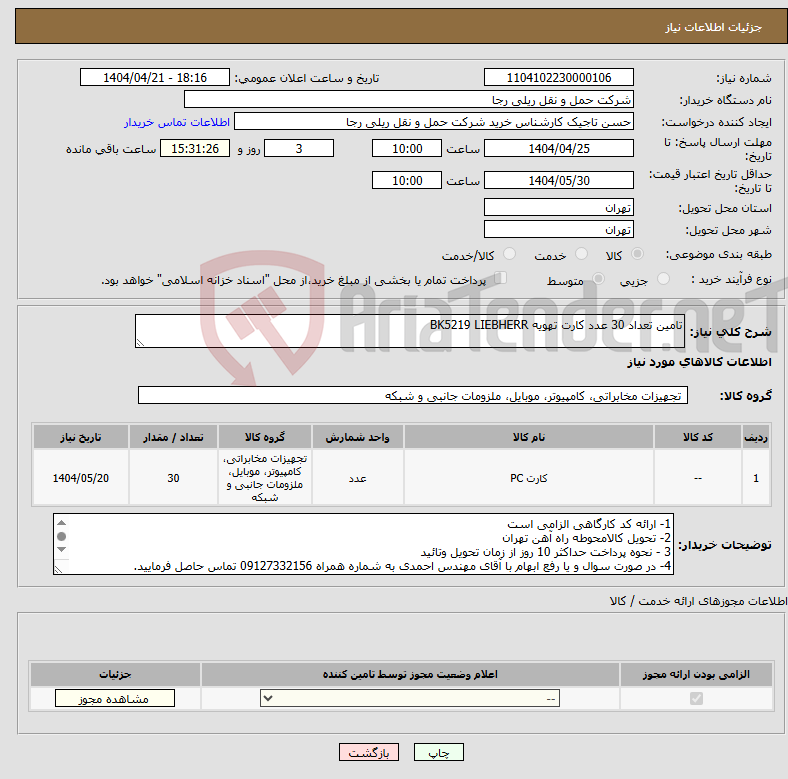Click the گروه کالا column header
This screenshot has height=779, width=788.
tap(265, 437)
